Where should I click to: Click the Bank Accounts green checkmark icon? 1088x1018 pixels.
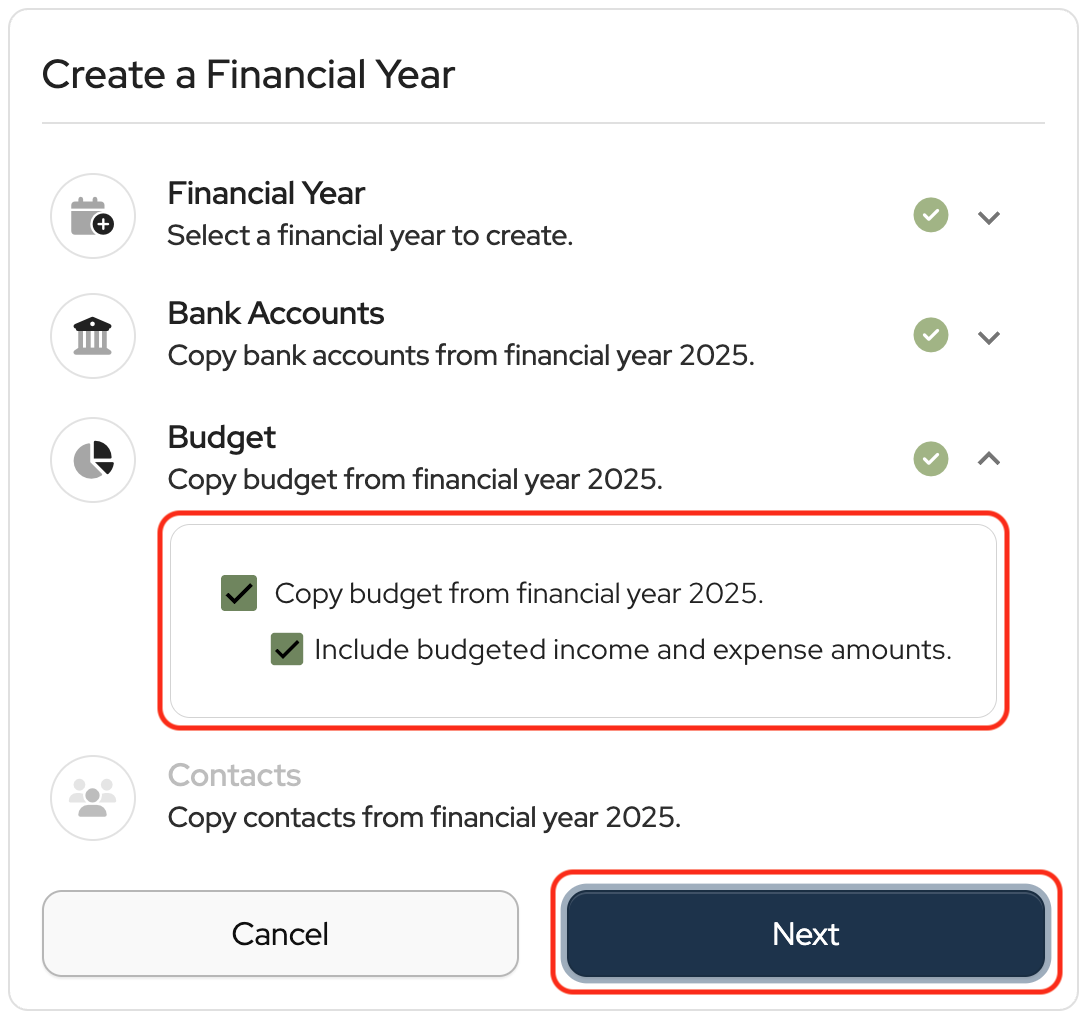931,335
